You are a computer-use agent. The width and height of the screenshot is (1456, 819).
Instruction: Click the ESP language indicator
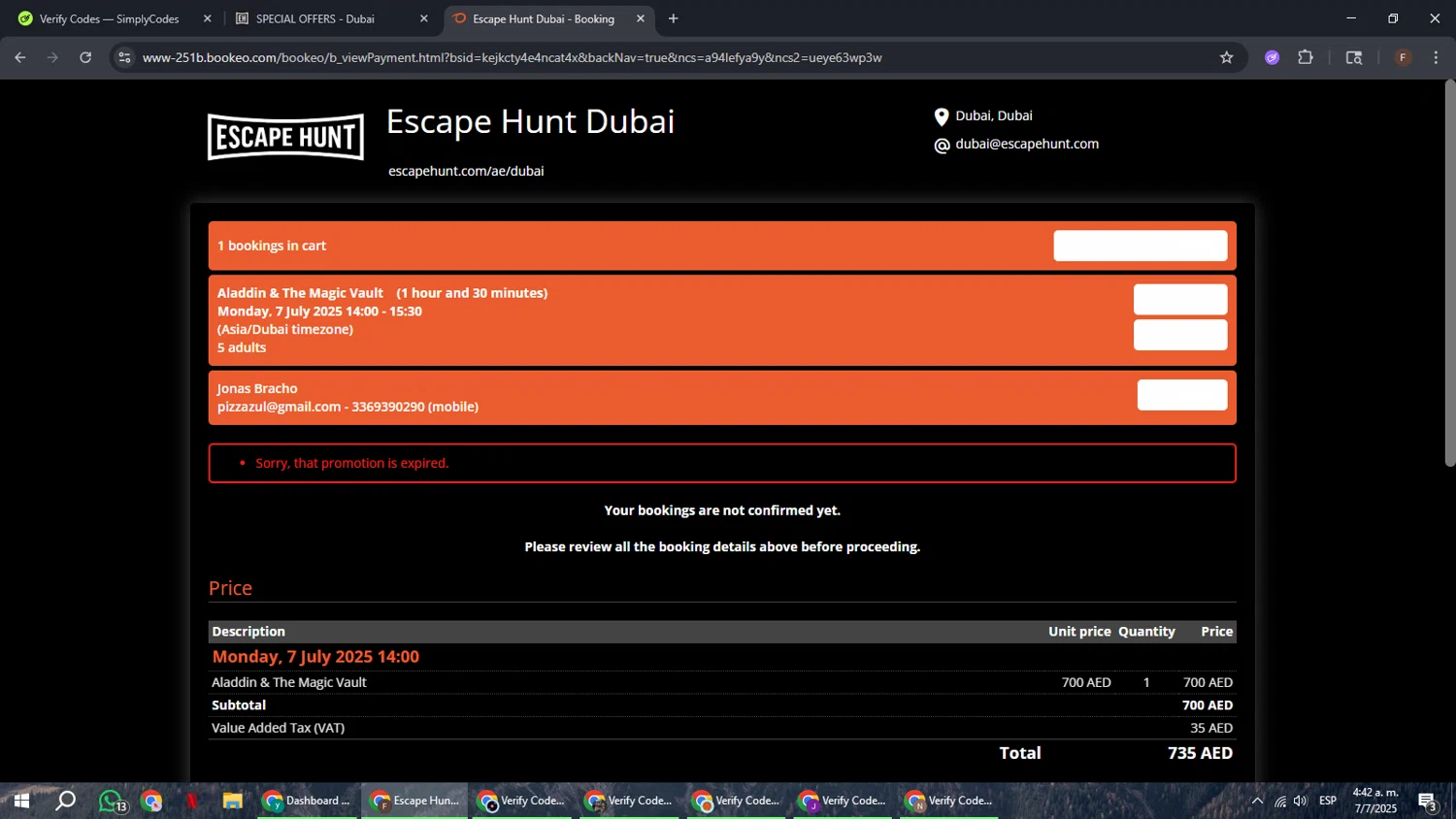pos(1328,801)
